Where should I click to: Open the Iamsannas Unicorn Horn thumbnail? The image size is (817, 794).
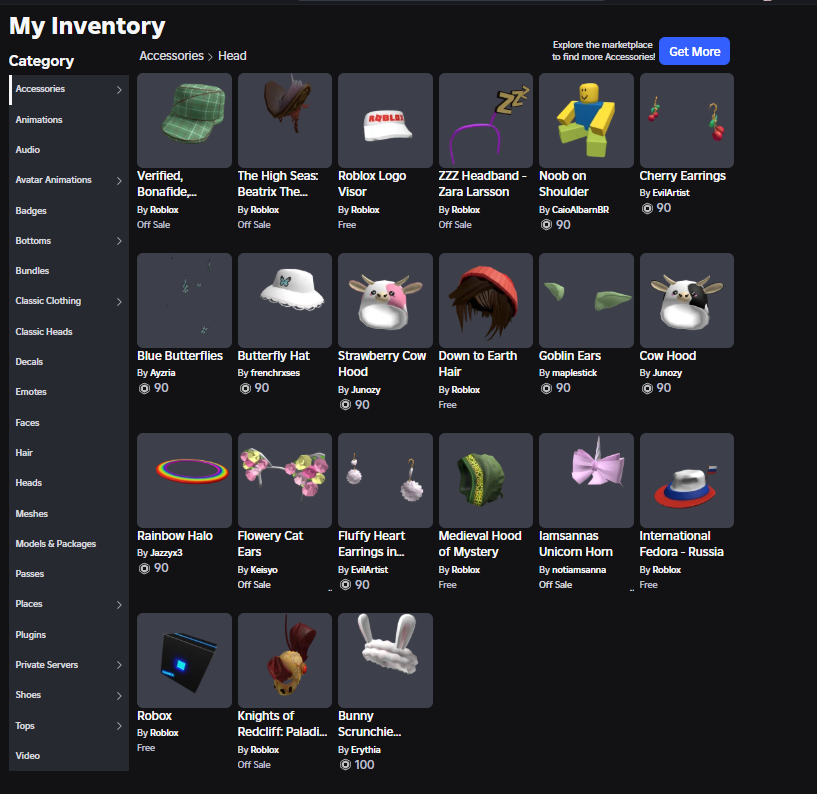click(586, 480)
